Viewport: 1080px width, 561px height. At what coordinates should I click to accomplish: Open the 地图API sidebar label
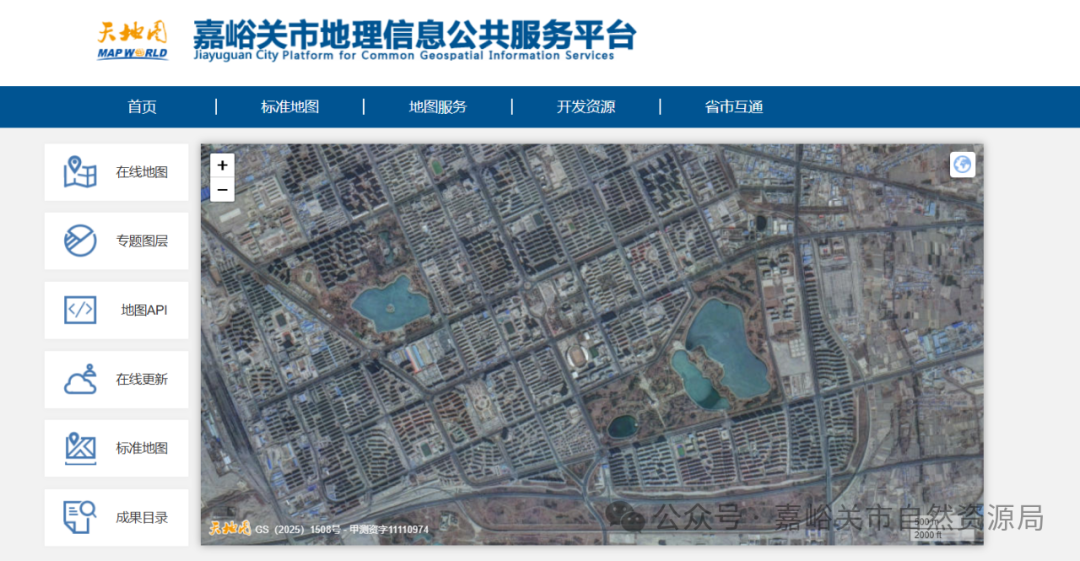(144, 310)
